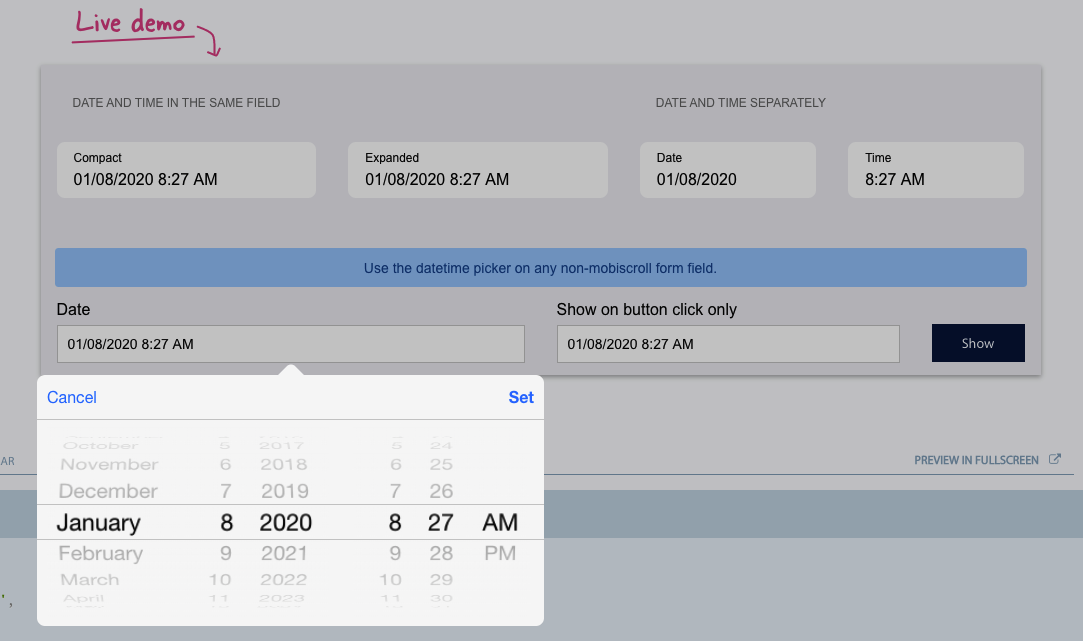Pick minute 28 in the wheel
The image size is (1083, 641).
pyautogui.click(x=441, y=553)
